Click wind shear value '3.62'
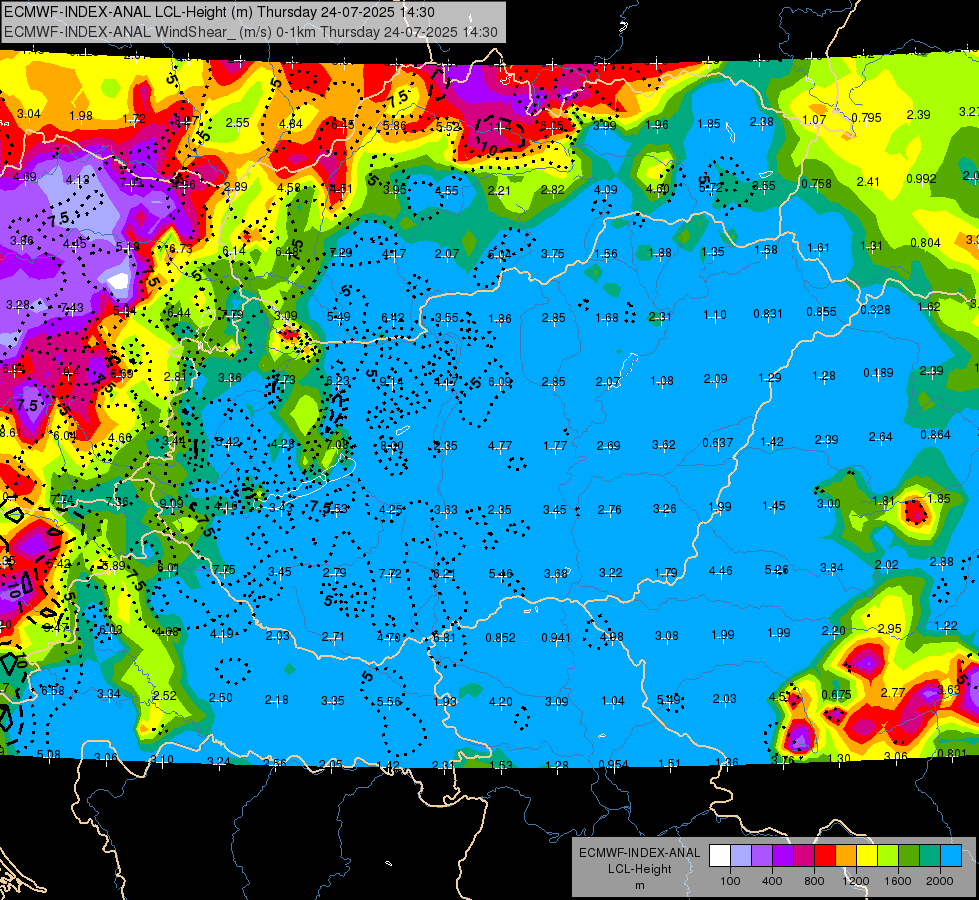The image size is (979, 900). (x=664, y=445)
